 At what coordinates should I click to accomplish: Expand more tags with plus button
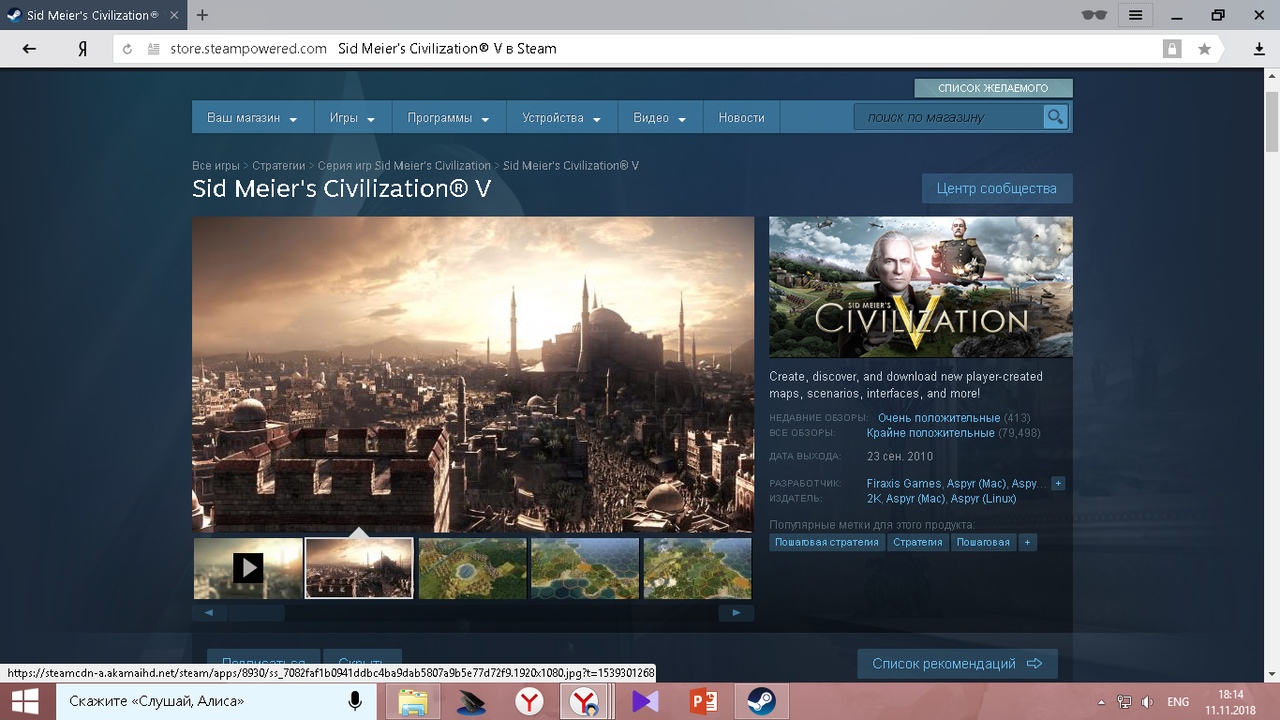click(1027, 542)
